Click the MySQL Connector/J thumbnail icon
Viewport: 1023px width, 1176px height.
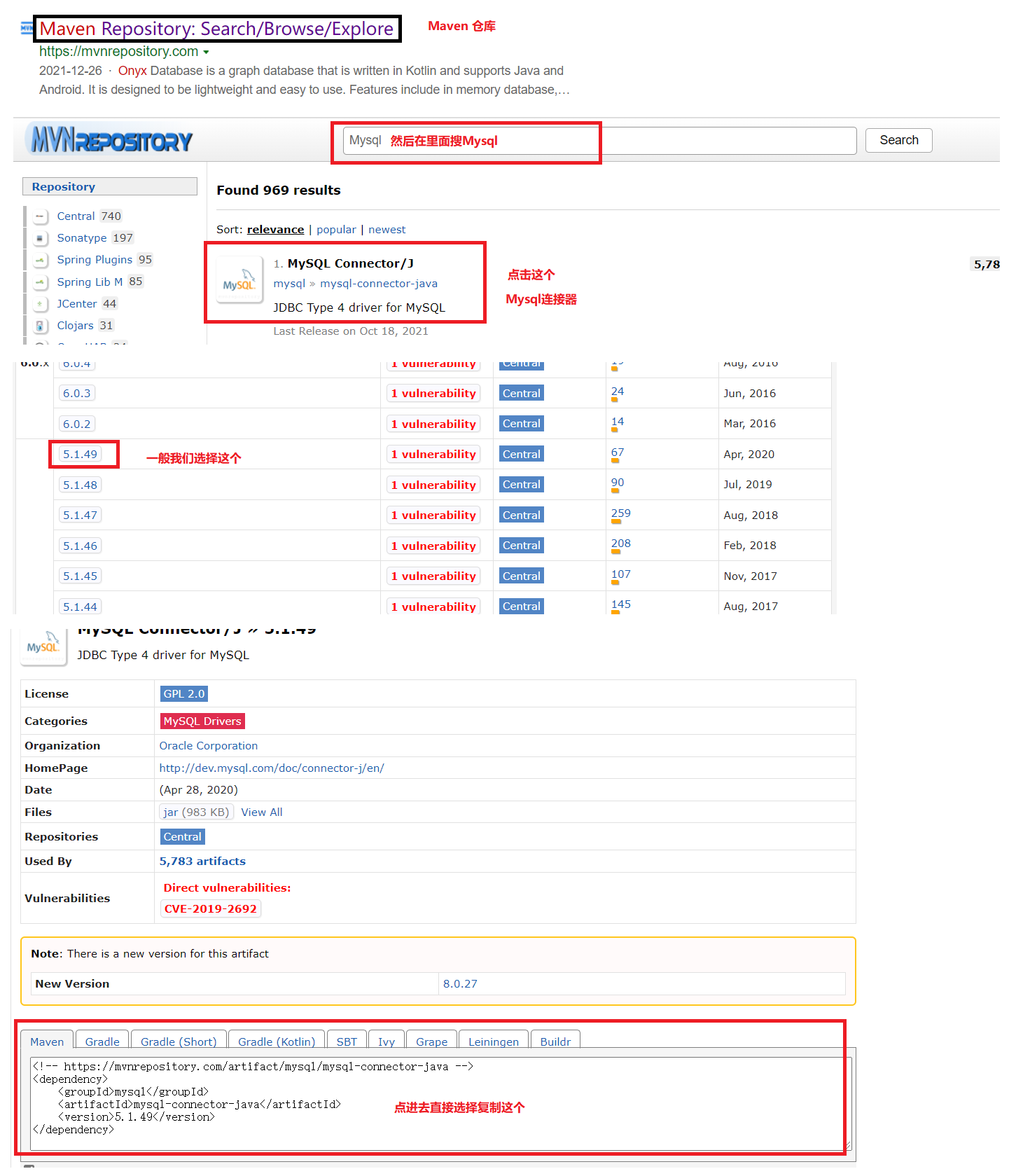point(239,279)
